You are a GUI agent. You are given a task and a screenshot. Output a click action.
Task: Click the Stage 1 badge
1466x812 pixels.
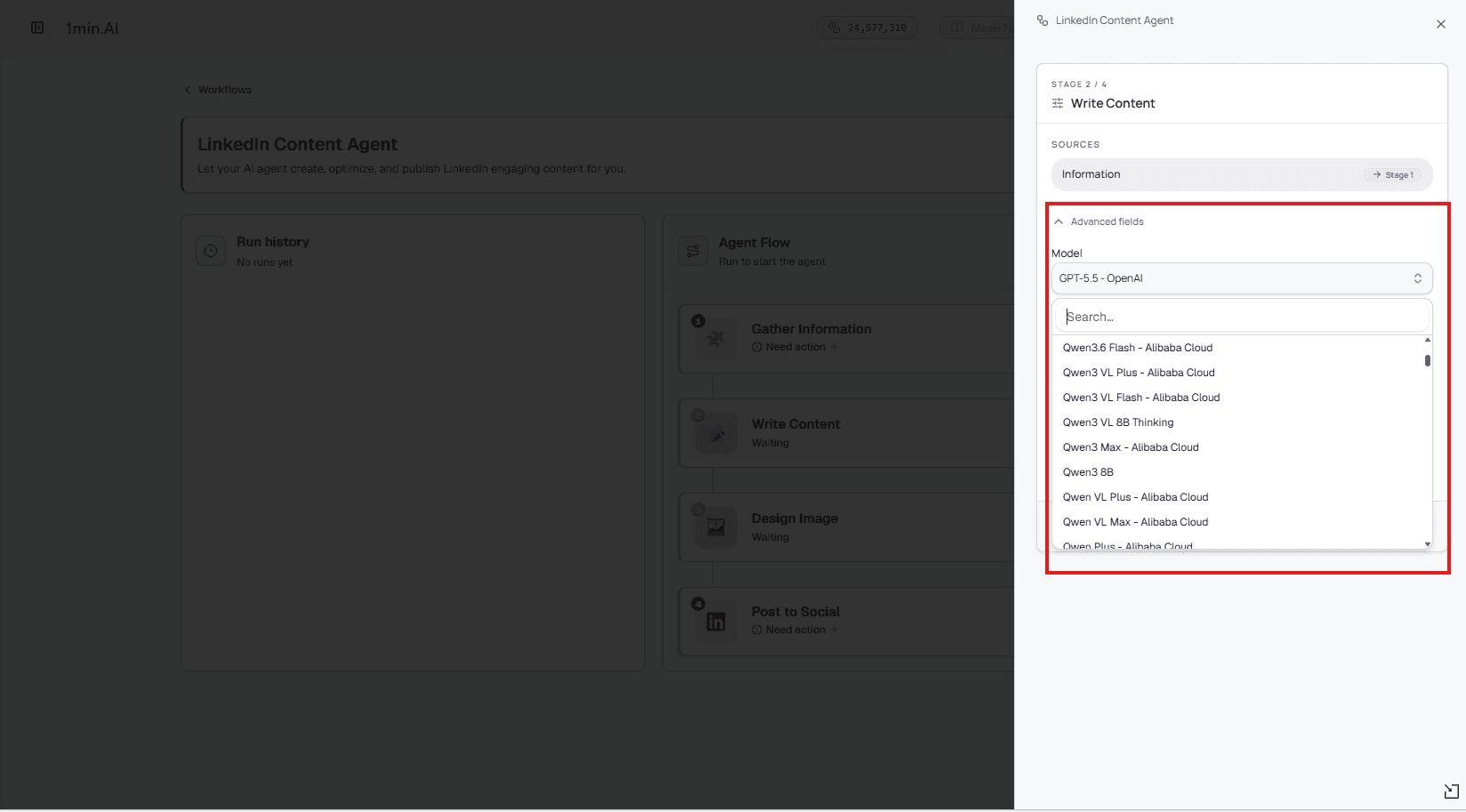click(1394, 175)
